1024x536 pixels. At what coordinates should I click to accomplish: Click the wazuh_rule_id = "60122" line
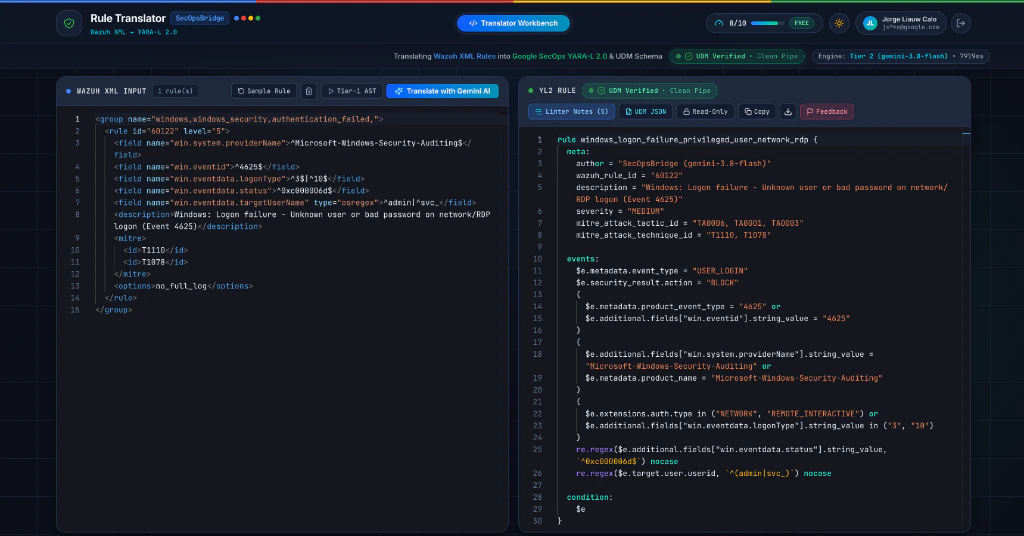click(x=629, y=175)
